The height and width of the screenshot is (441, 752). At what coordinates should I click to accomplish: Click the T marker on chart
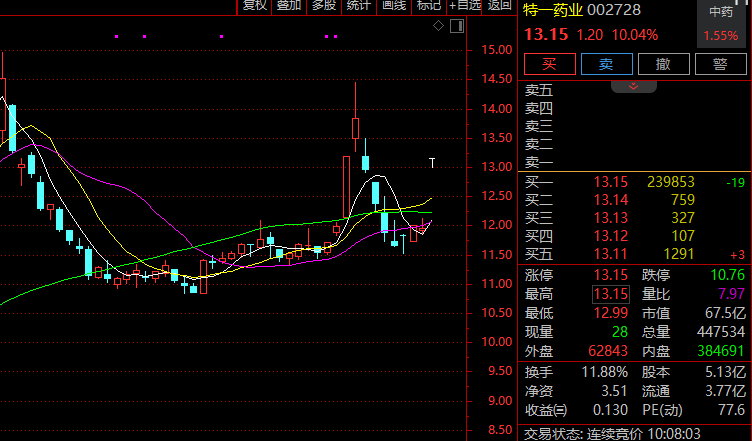(x=432, y=162)
